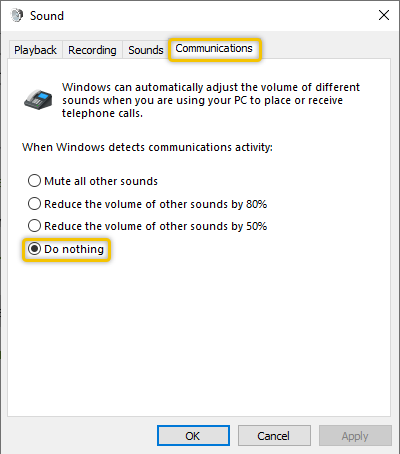Viewport: 400px width, 454px height.
Task: Click the 'Sound' title text in title bar
Action: pos(47,16)
